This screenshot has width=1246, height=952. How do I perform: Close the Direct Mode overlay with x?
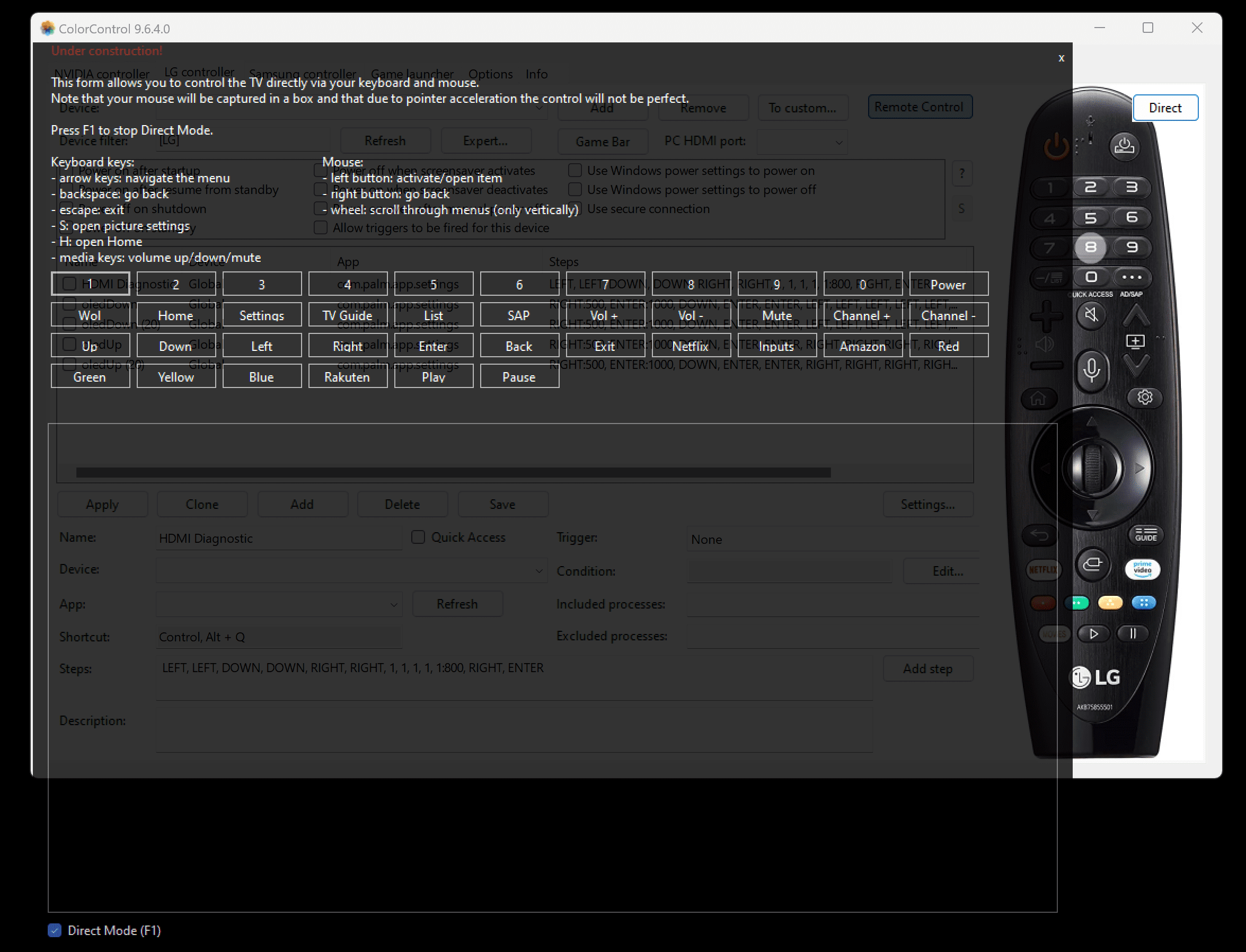tap(1061, 58)
